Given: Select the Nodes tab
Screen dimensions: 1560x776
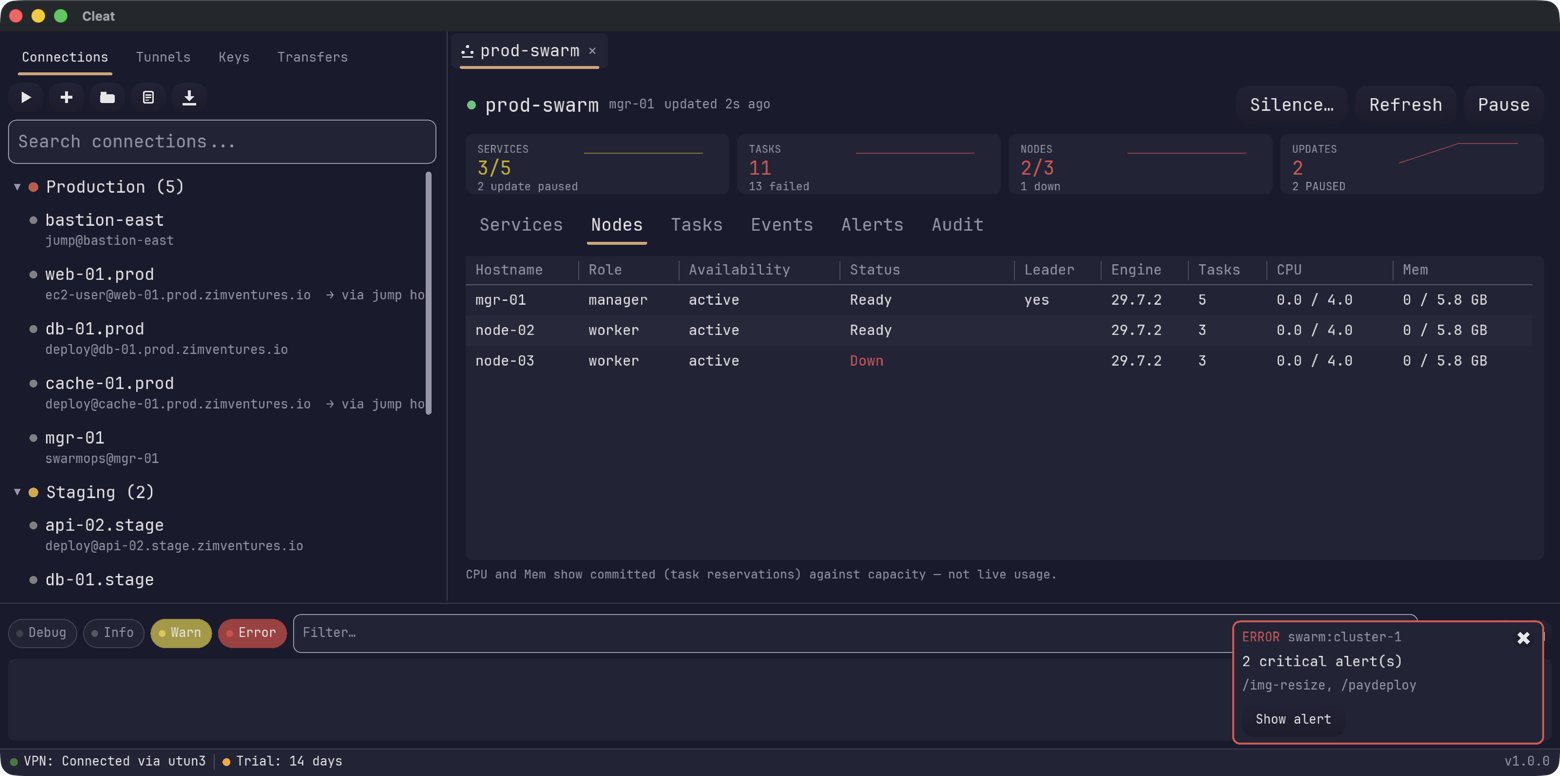Looking at the screenshot, I should 617,225.
